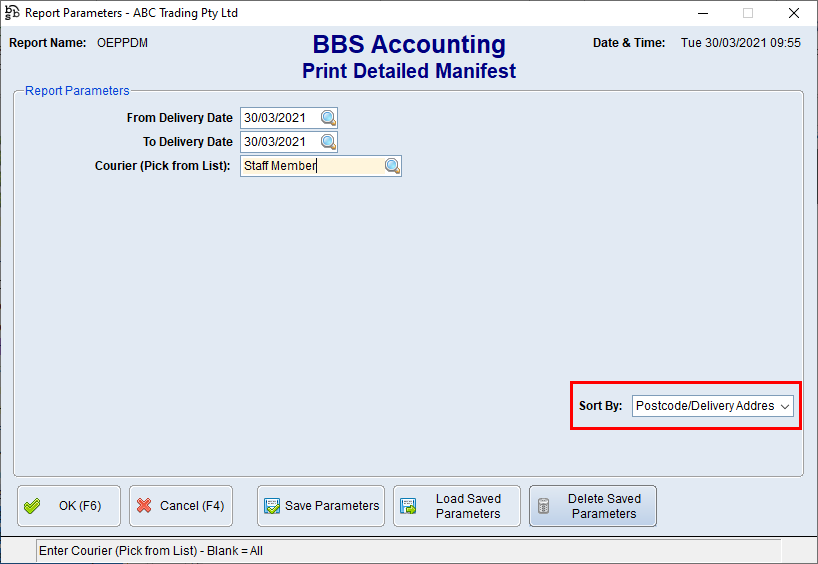Screen dimensions: 818x564
Task: Click the Save Parameters button
Action: pyautogui.click(x=321, y=506)
